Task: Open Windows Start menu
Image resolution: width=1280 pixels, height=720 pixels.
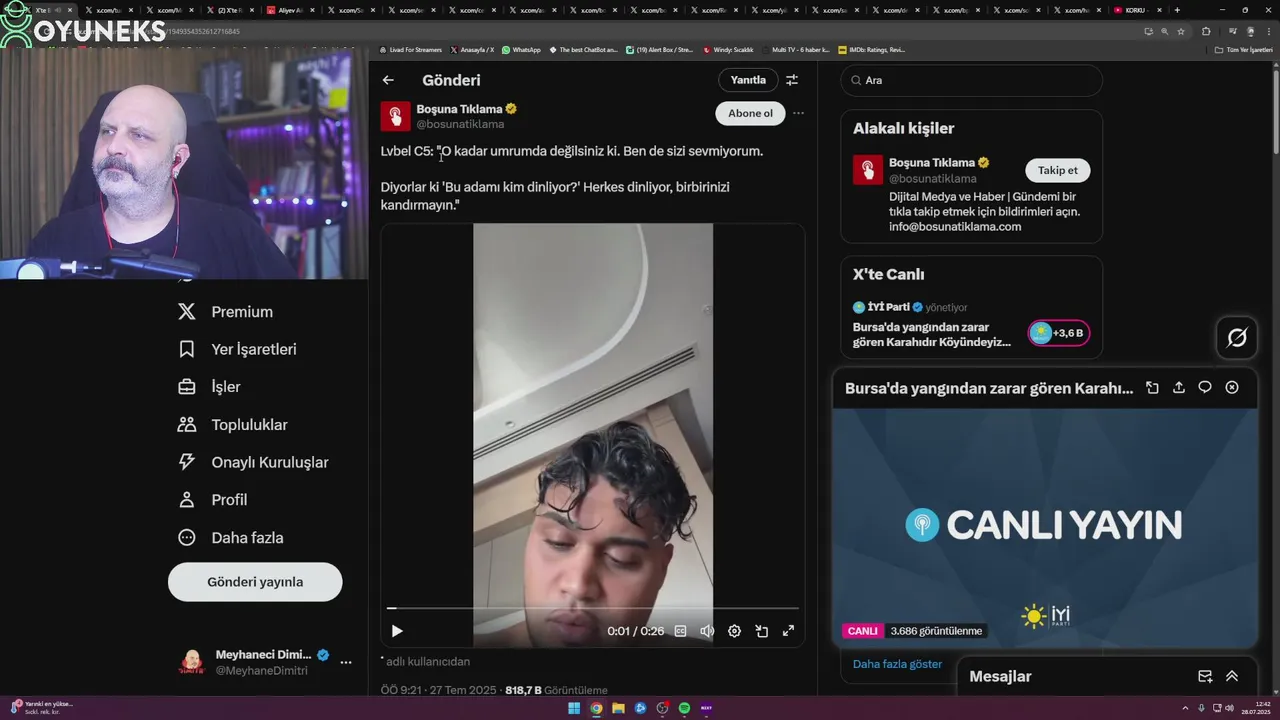Action: [574, 708]
